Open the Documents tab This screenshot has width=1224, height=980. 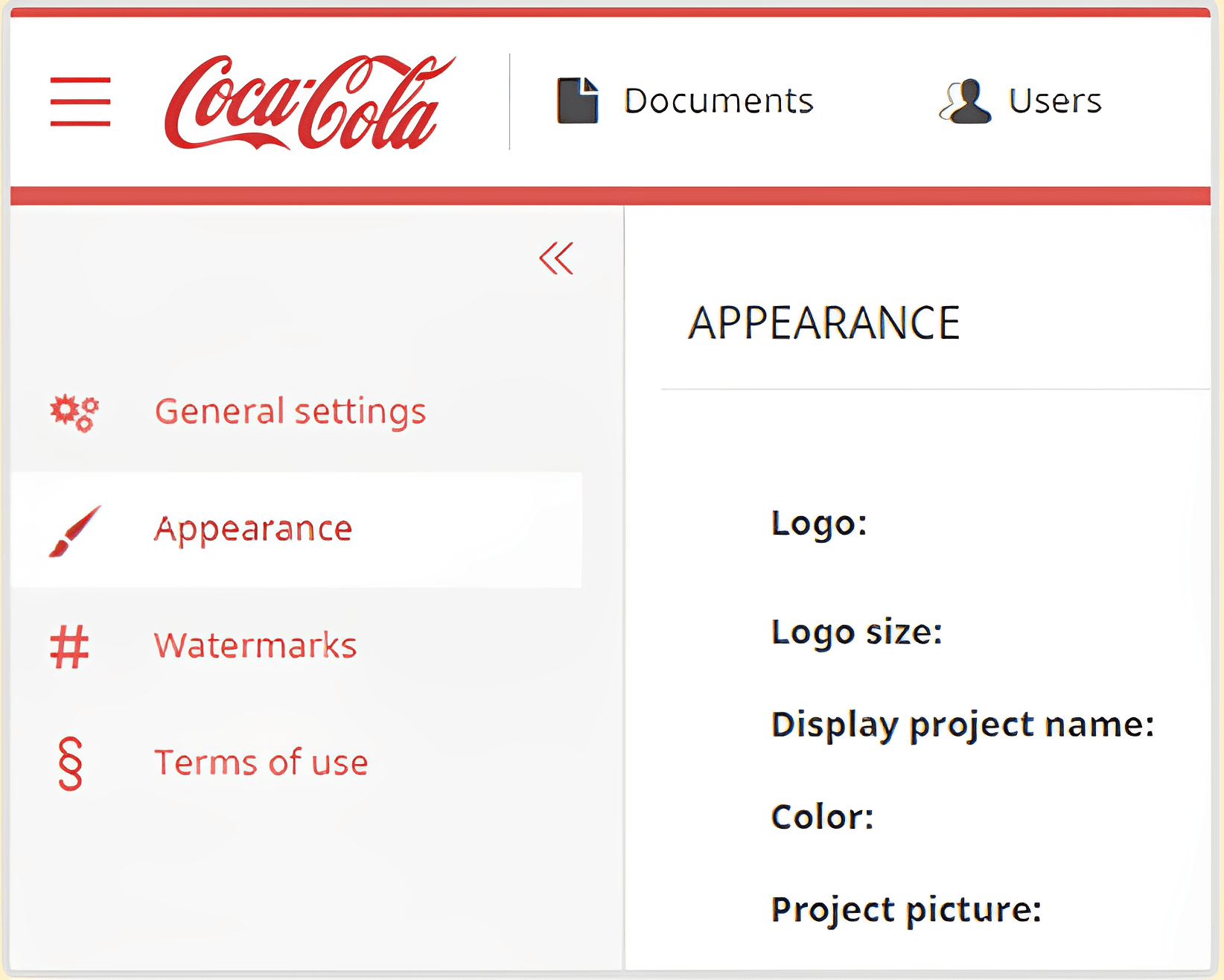click(718, 101)
